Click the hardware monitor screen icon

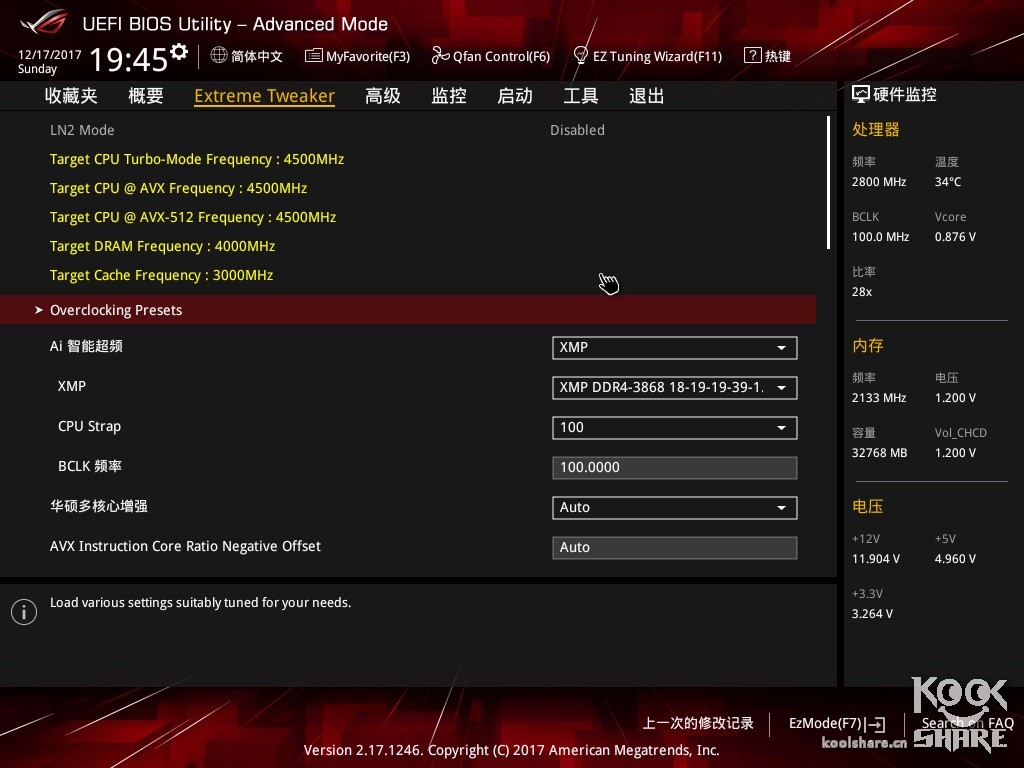coord(860,95)
